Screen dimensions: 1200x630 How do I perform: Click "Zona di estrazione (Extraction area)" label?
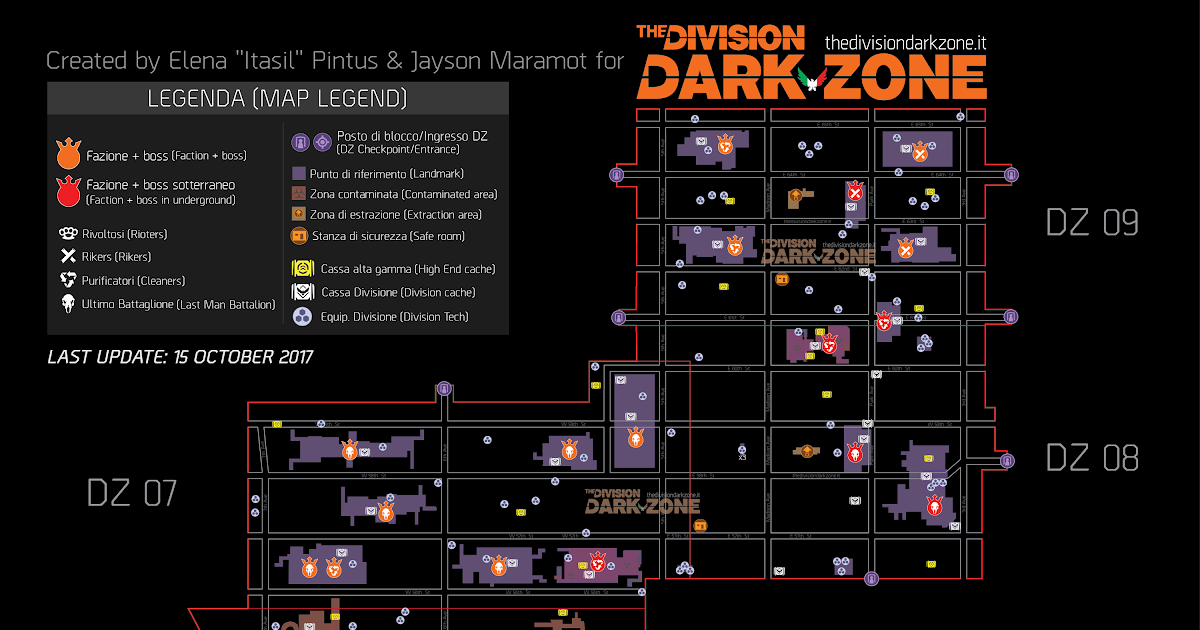point(396,214)
